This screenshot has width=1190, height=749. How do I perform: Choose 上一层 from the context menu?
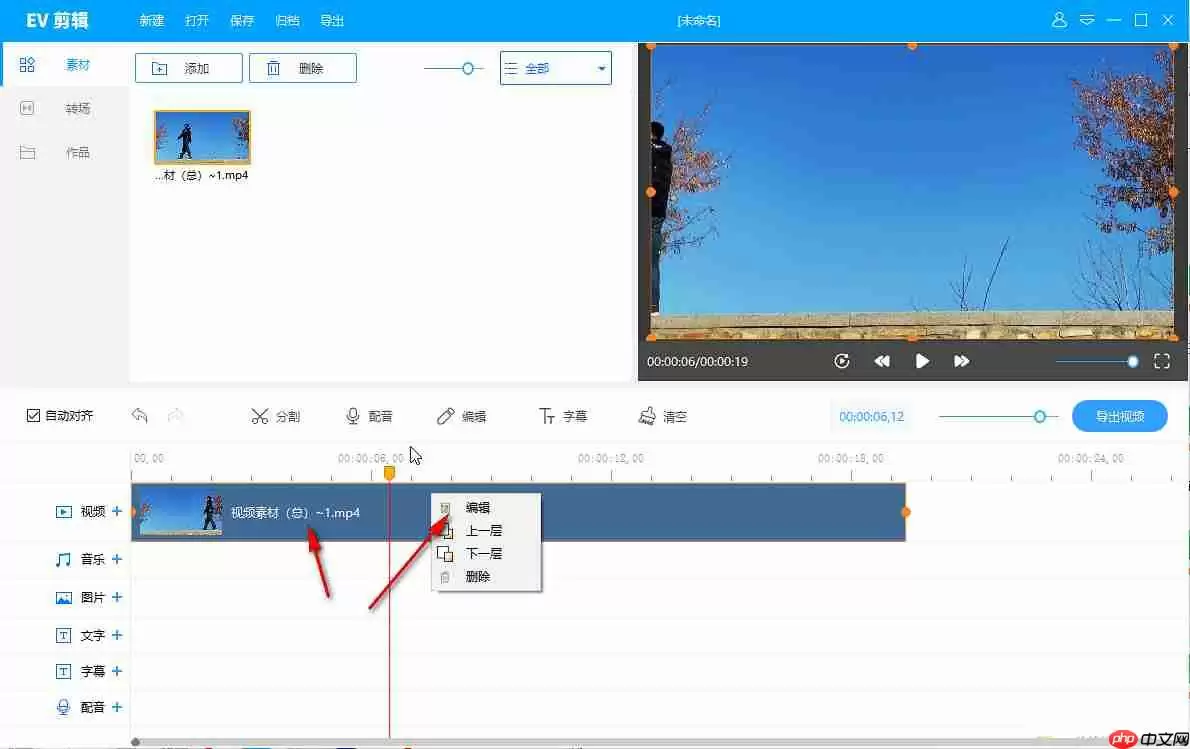coord(485,531)
